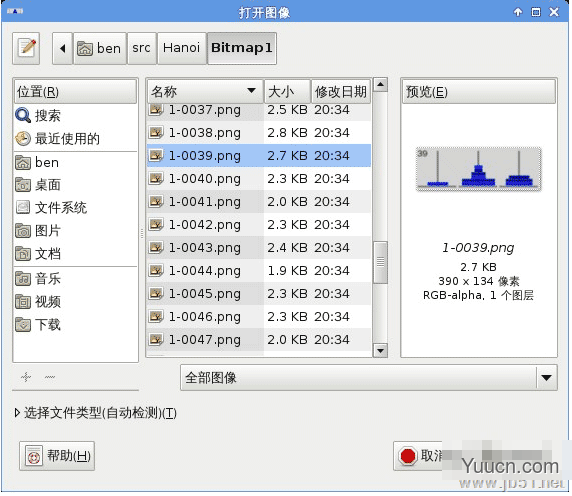Select file 1-0047.png

(259, 340)
